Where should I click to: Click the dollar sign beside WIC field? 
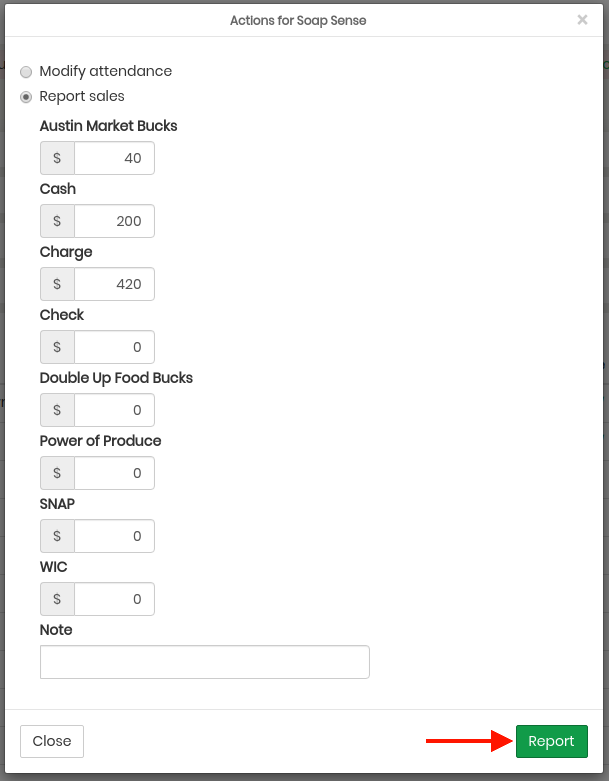coord(57,599)
